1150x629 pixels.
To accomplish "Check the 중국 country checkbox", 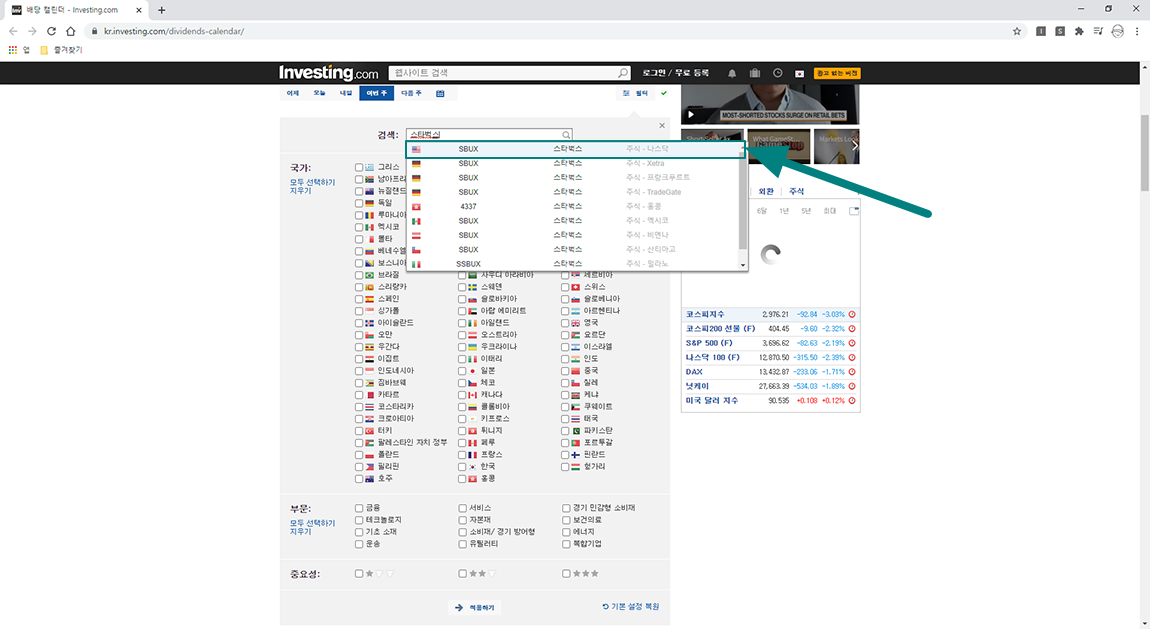I will pos(565,371).
